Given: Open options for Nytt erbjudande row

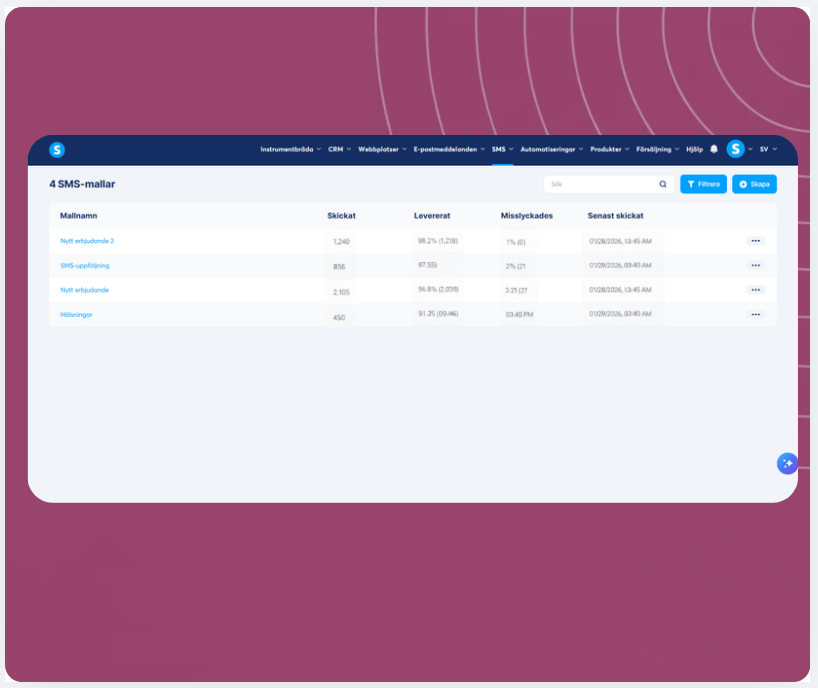Looking at the screenshot, I should (755, 290).
